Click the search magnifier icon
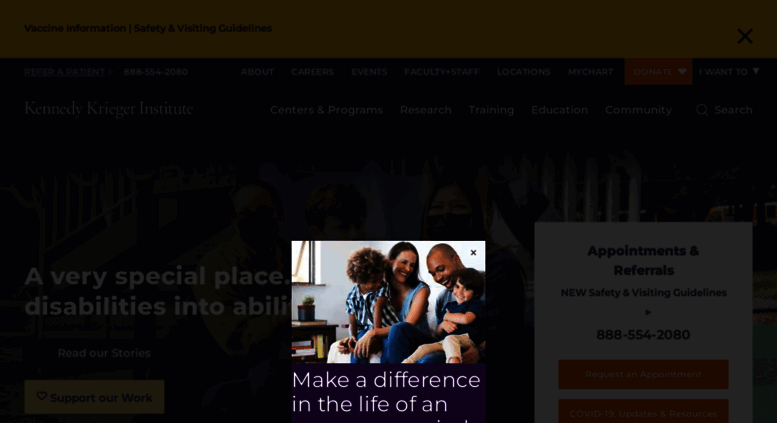The width and height of the screenshot is (777, 423). (702, 110)
